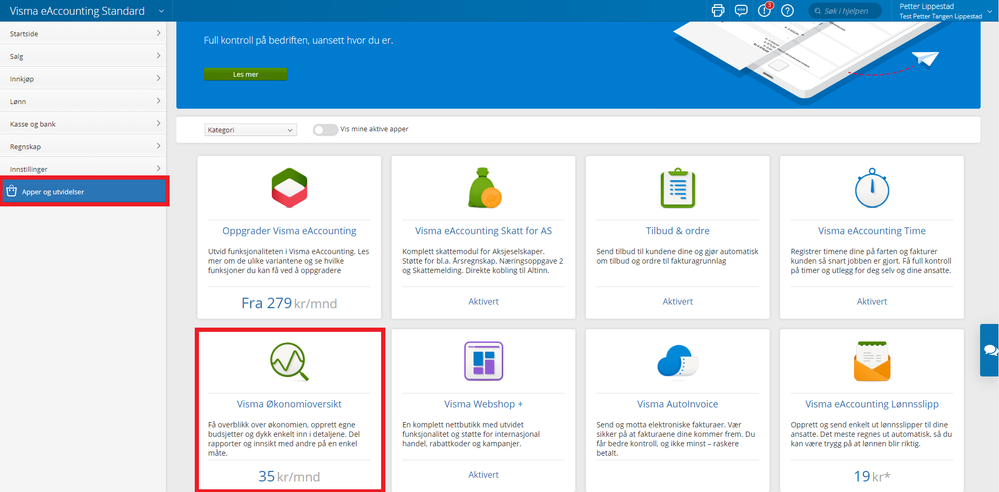Expand the Kasse og bank chevron

pos(158,124)
